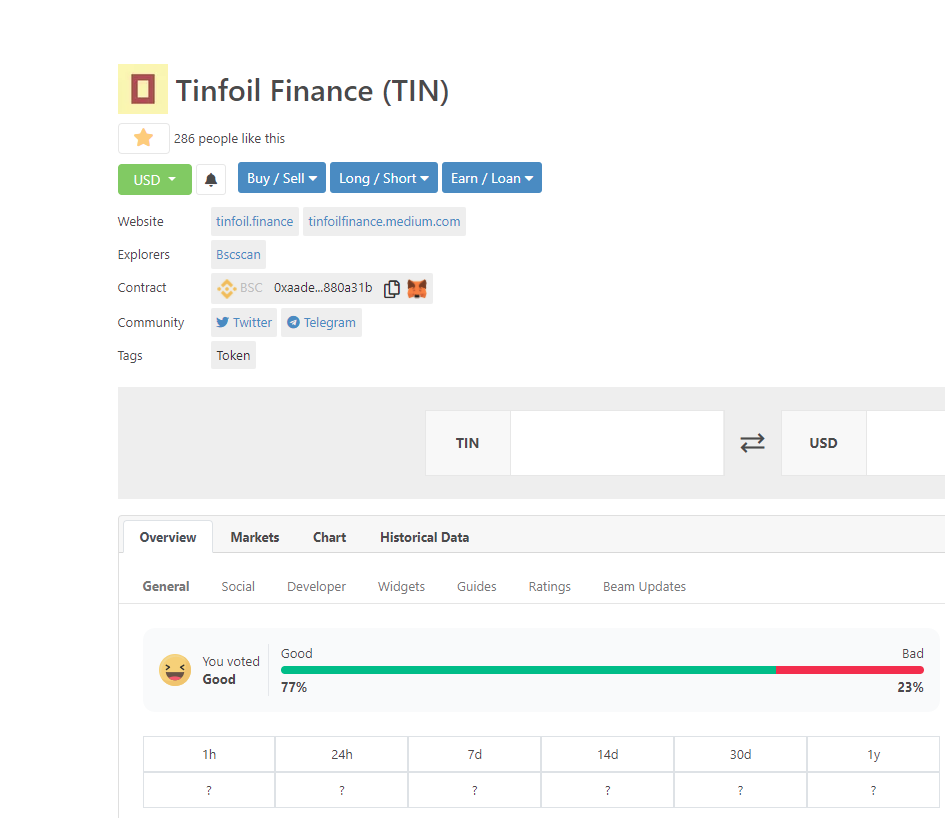Image resolution: width=945 pixels, height=818 pixels.
Task: Copy the contract address with the copy icon
Action: pyautogui.click(x=392, y=289)
